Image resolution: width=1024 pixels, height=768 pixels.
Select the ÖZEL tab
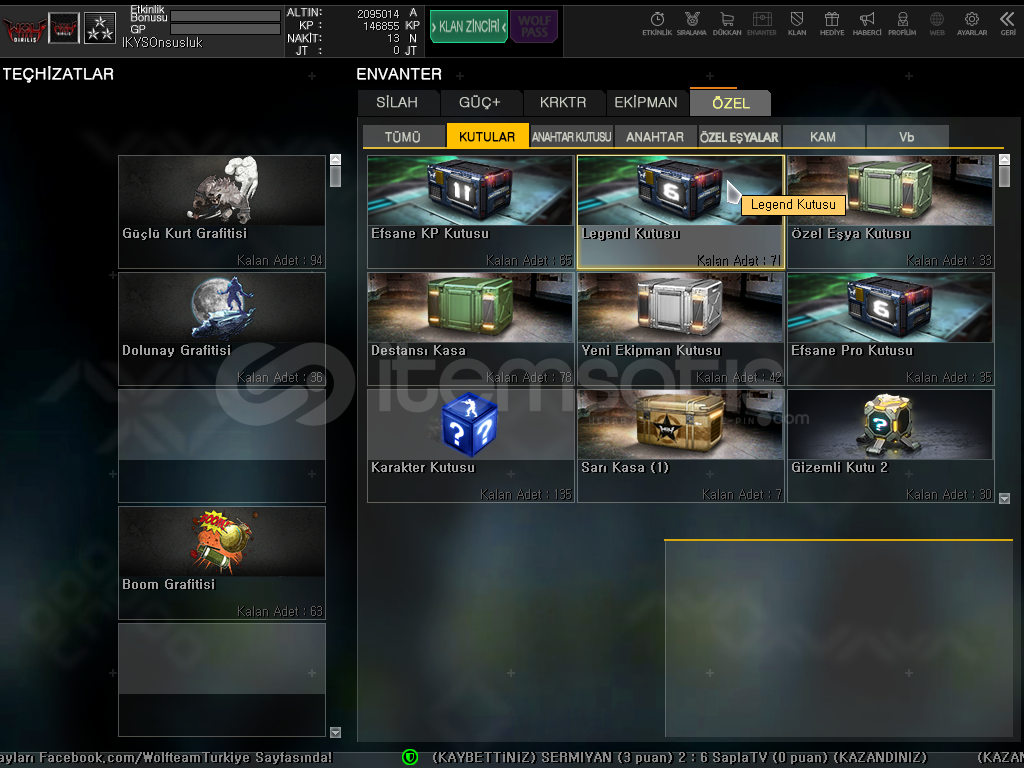coord(731,103)
